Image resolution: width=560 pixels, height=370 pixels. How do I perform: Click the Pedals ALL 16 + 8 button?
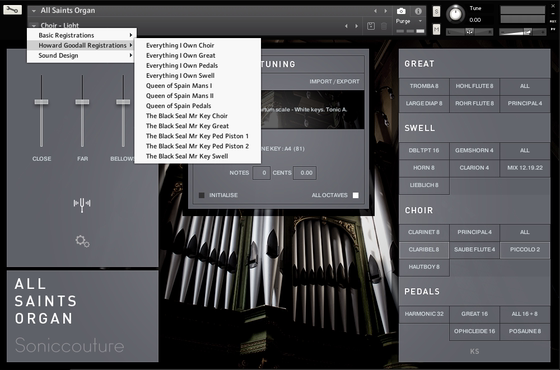pyautogui.click(x=525, y=314)
